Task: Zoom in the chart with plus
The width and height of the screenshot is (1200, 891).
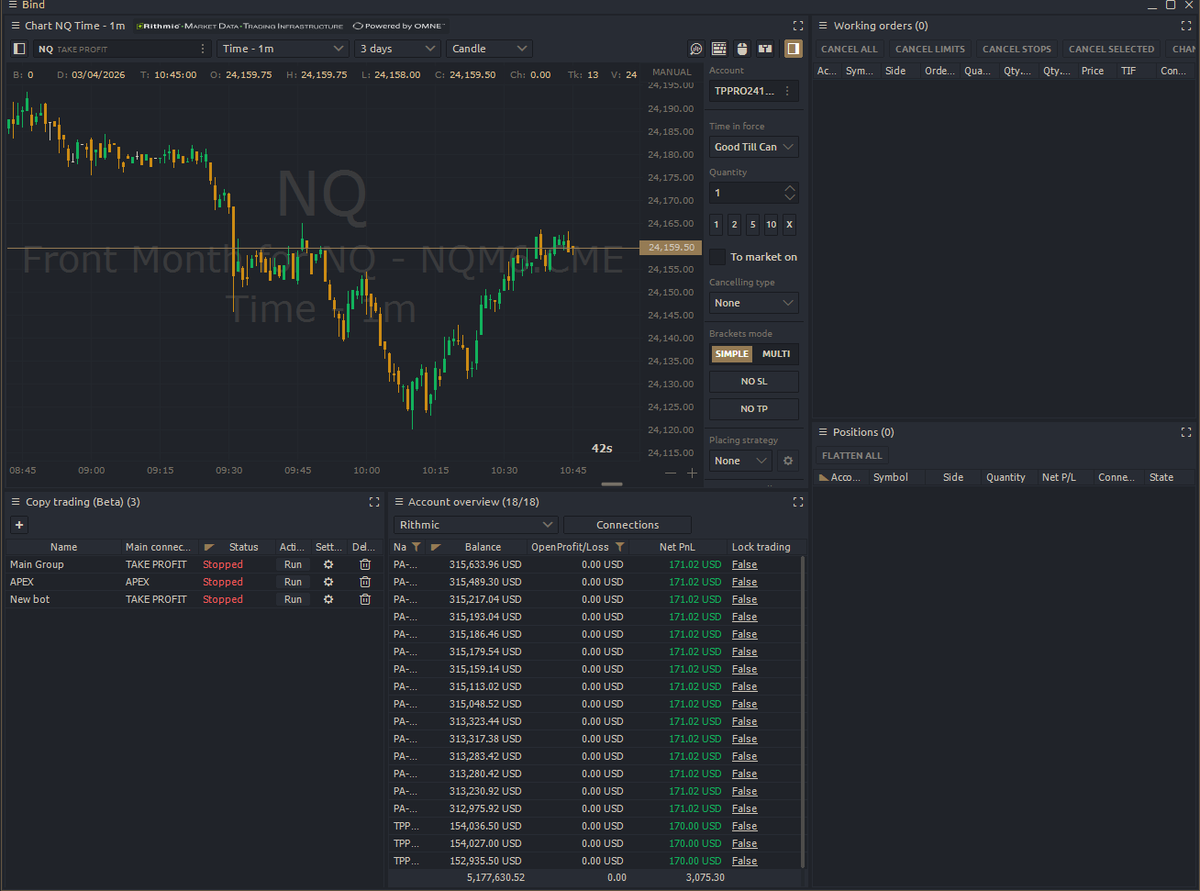Action: click(692, 473)
